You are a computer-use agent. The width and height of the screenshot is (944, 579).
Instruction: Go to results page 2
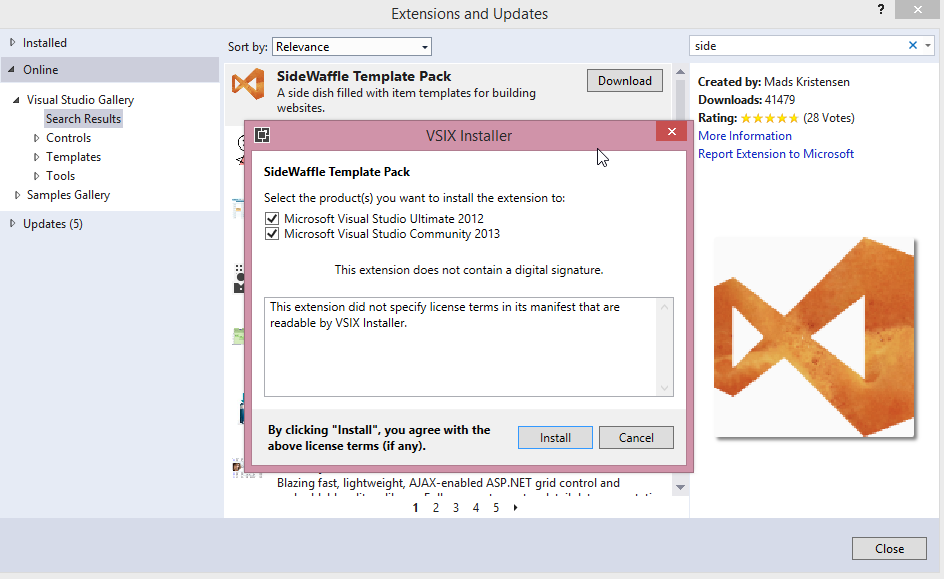tap(436, 508)
